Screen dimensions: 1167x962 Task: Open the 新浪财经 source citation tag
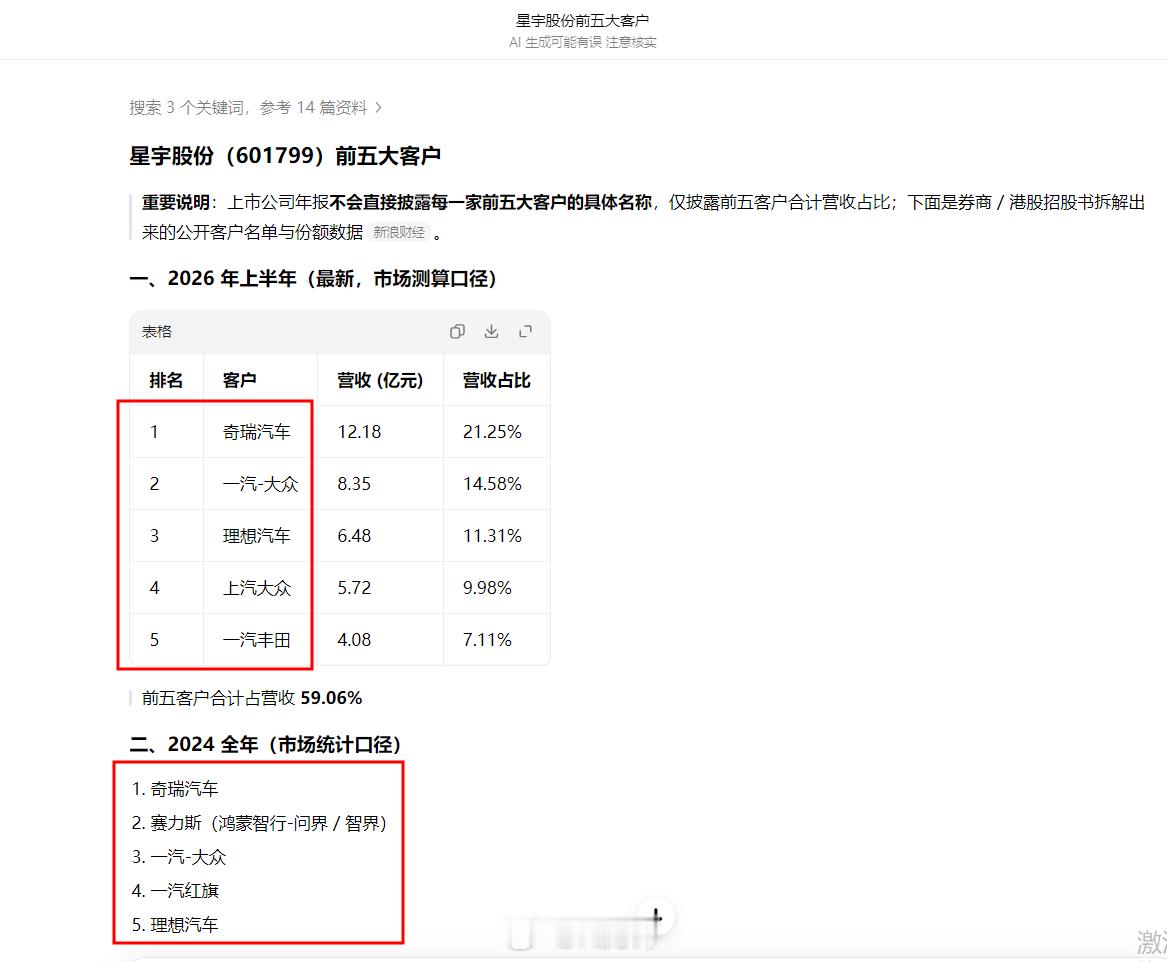click(x=399, y=232)
